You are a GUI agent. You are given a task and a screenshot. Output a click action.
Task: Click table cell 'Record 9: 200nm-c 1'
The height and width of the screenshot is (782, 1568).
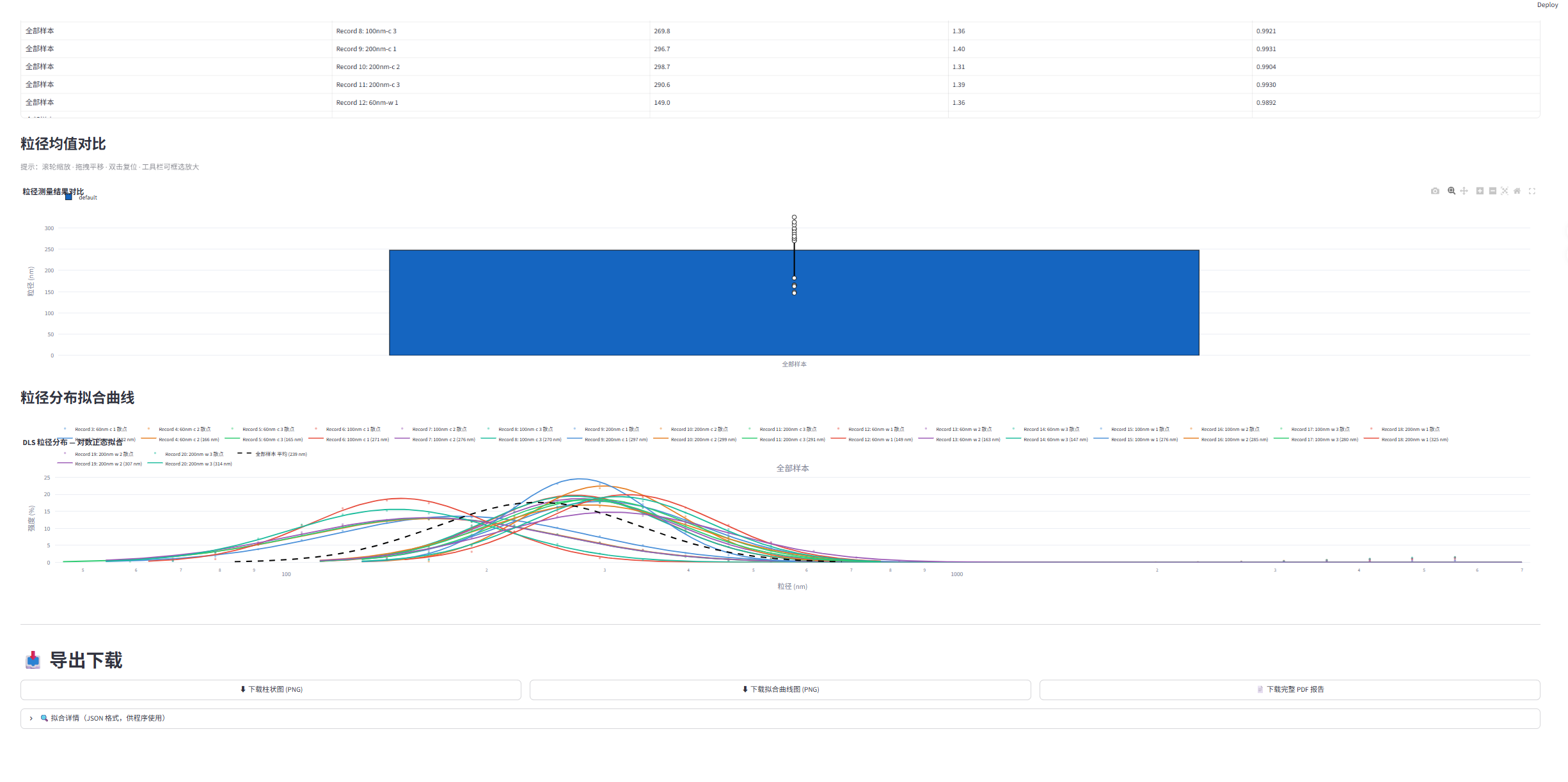[x=491, y=49]
